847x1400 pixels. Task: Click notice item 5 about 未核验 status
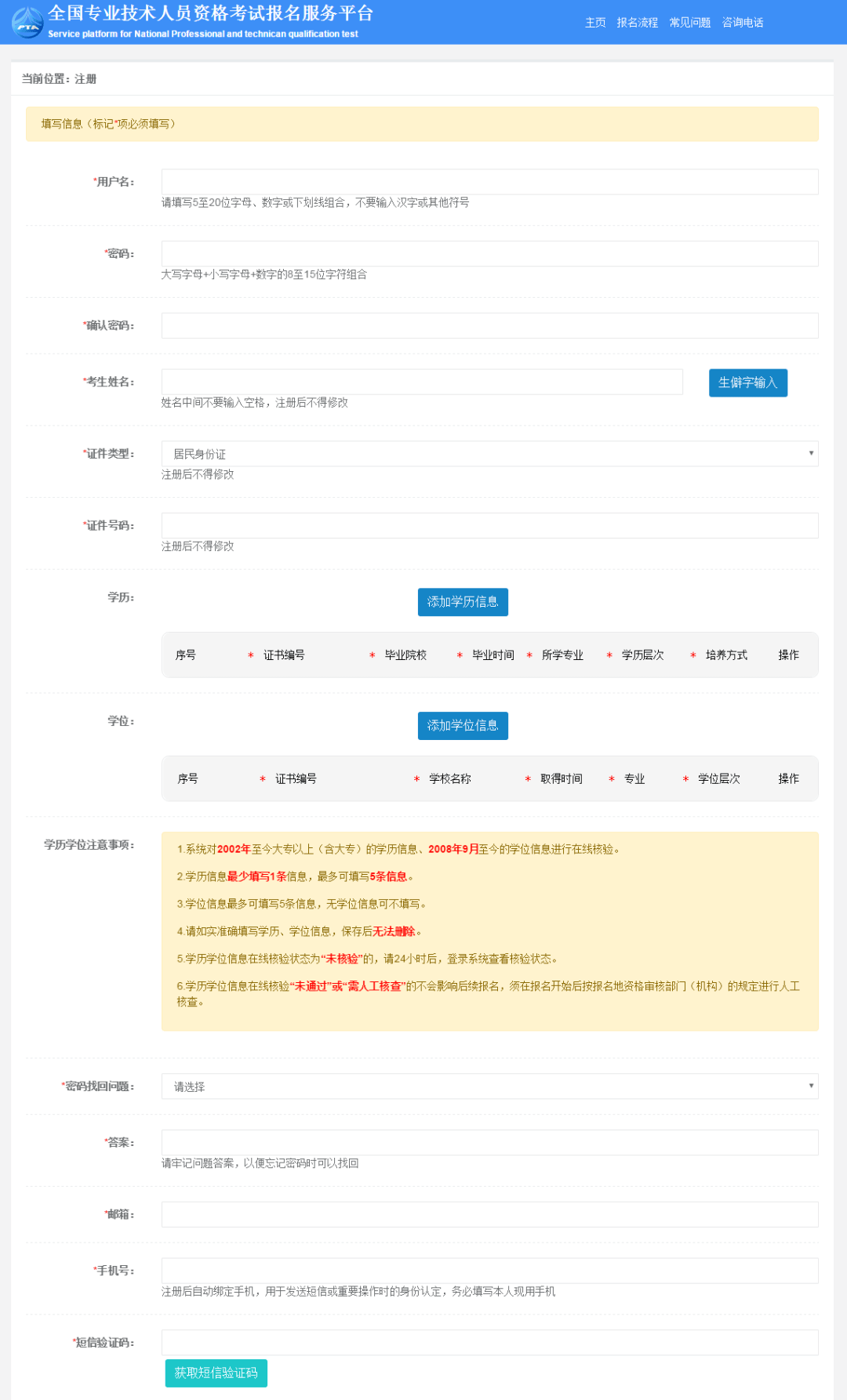pos(369,959)
